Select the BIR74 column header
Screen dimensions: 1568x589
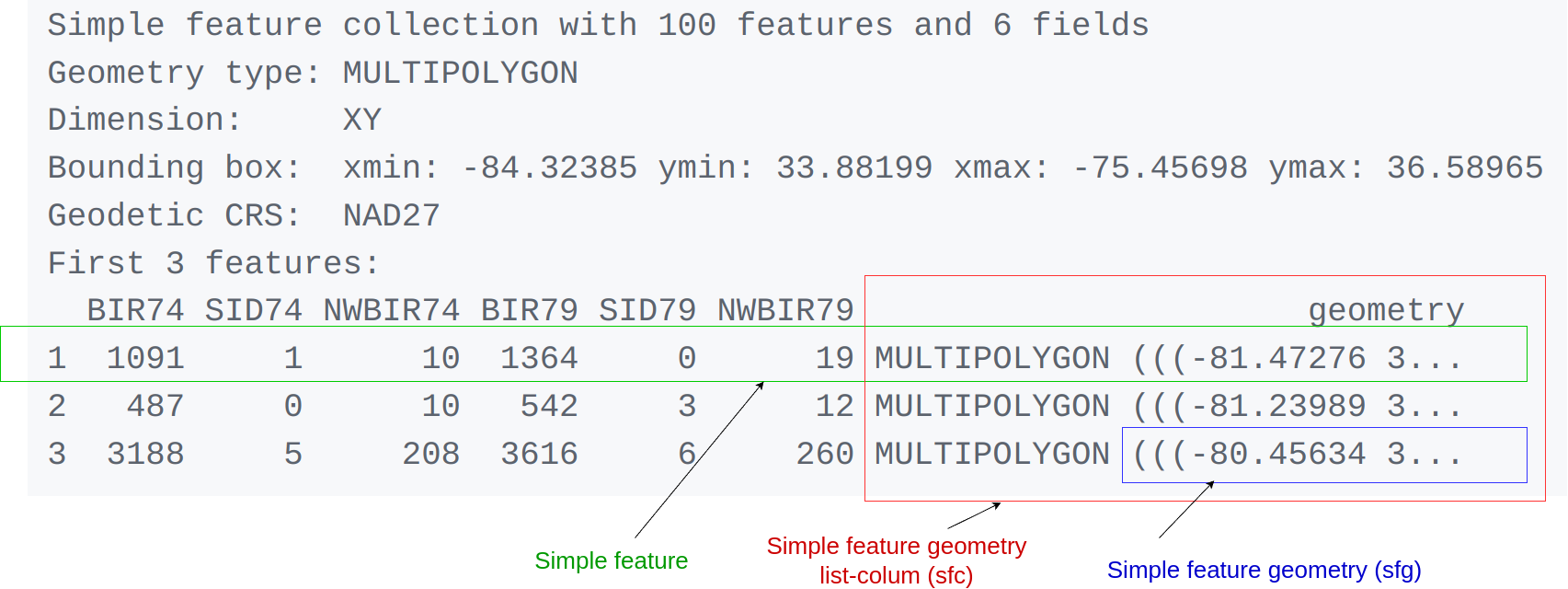tap(135, 310)
